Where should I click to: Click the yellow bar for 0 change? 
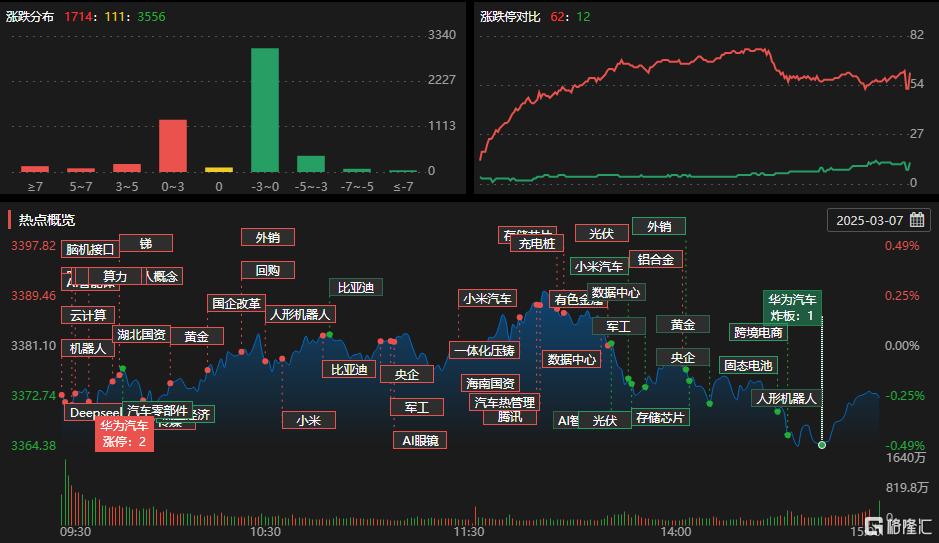(219, 170)
